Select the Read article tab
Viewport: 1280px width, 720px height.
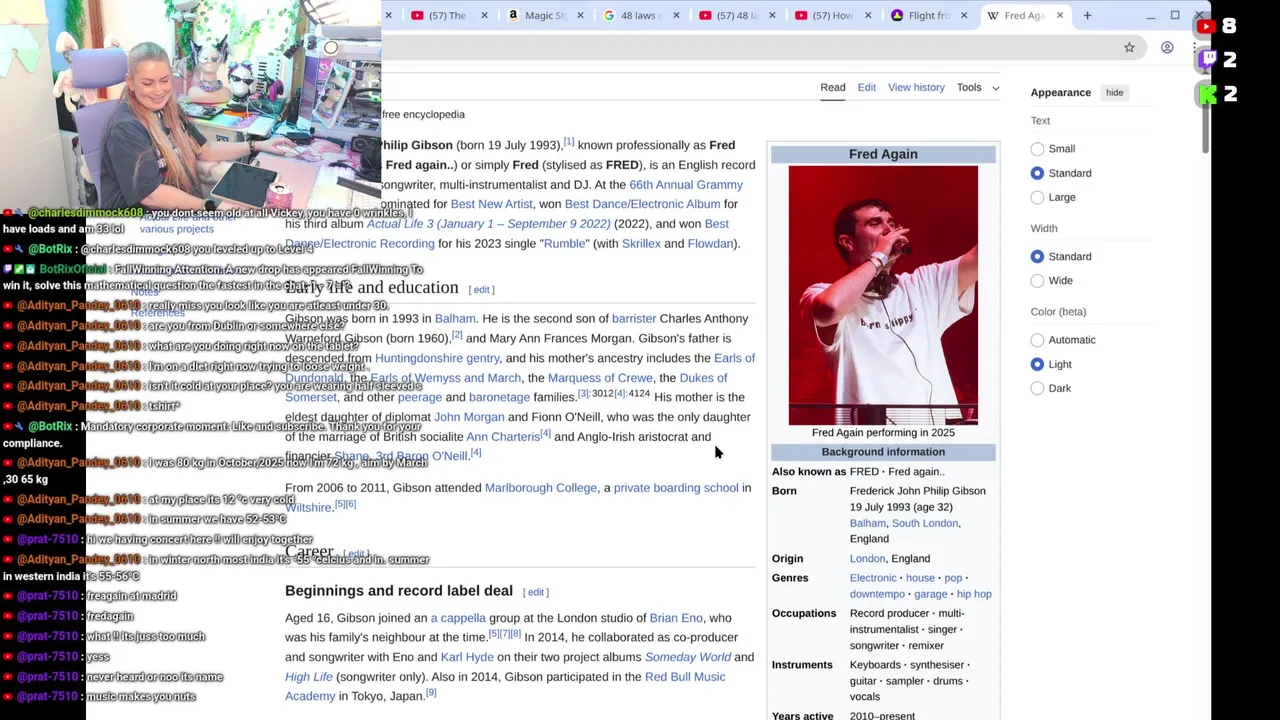(833, 87)
